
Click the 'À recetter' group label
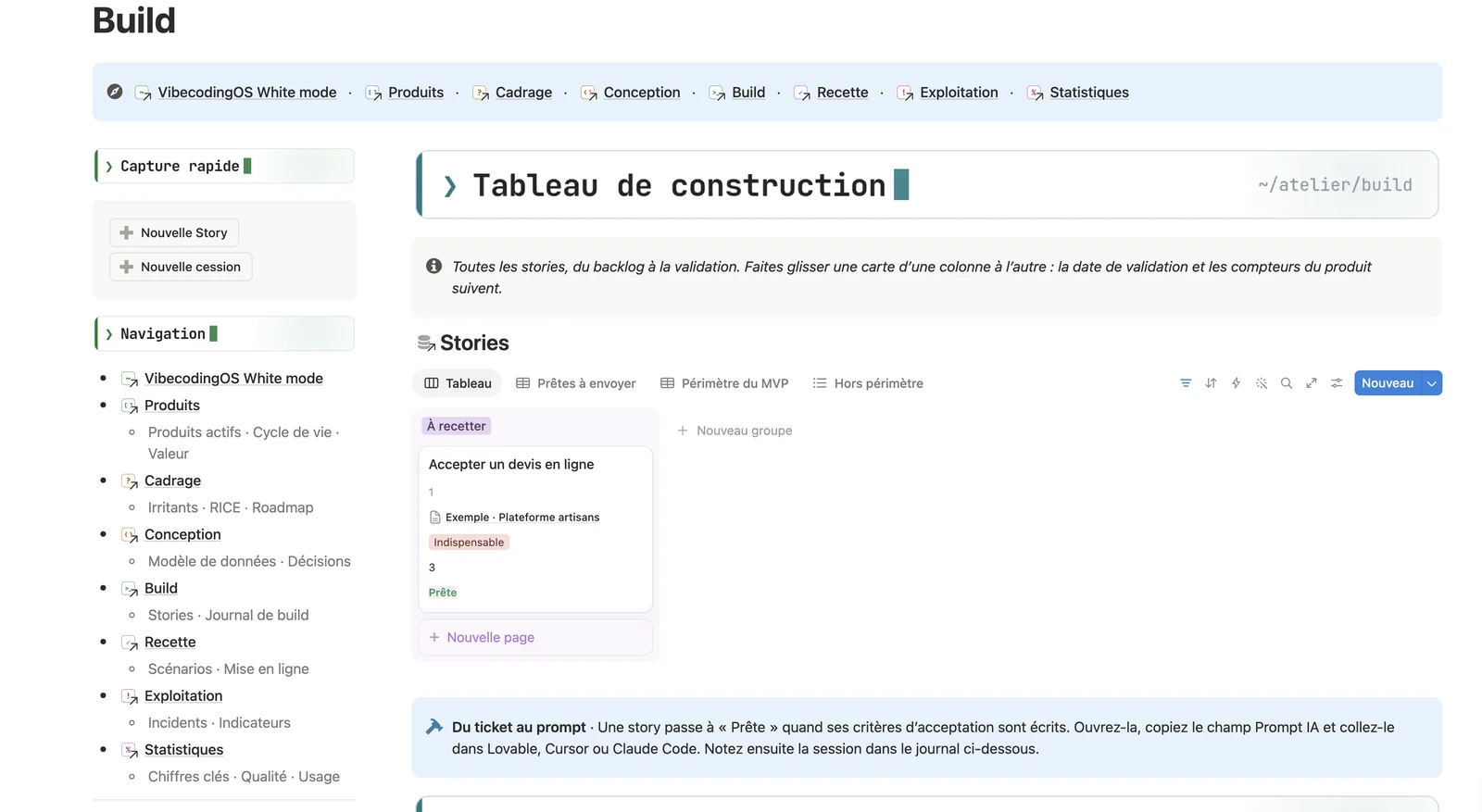(x=457, y=426)
